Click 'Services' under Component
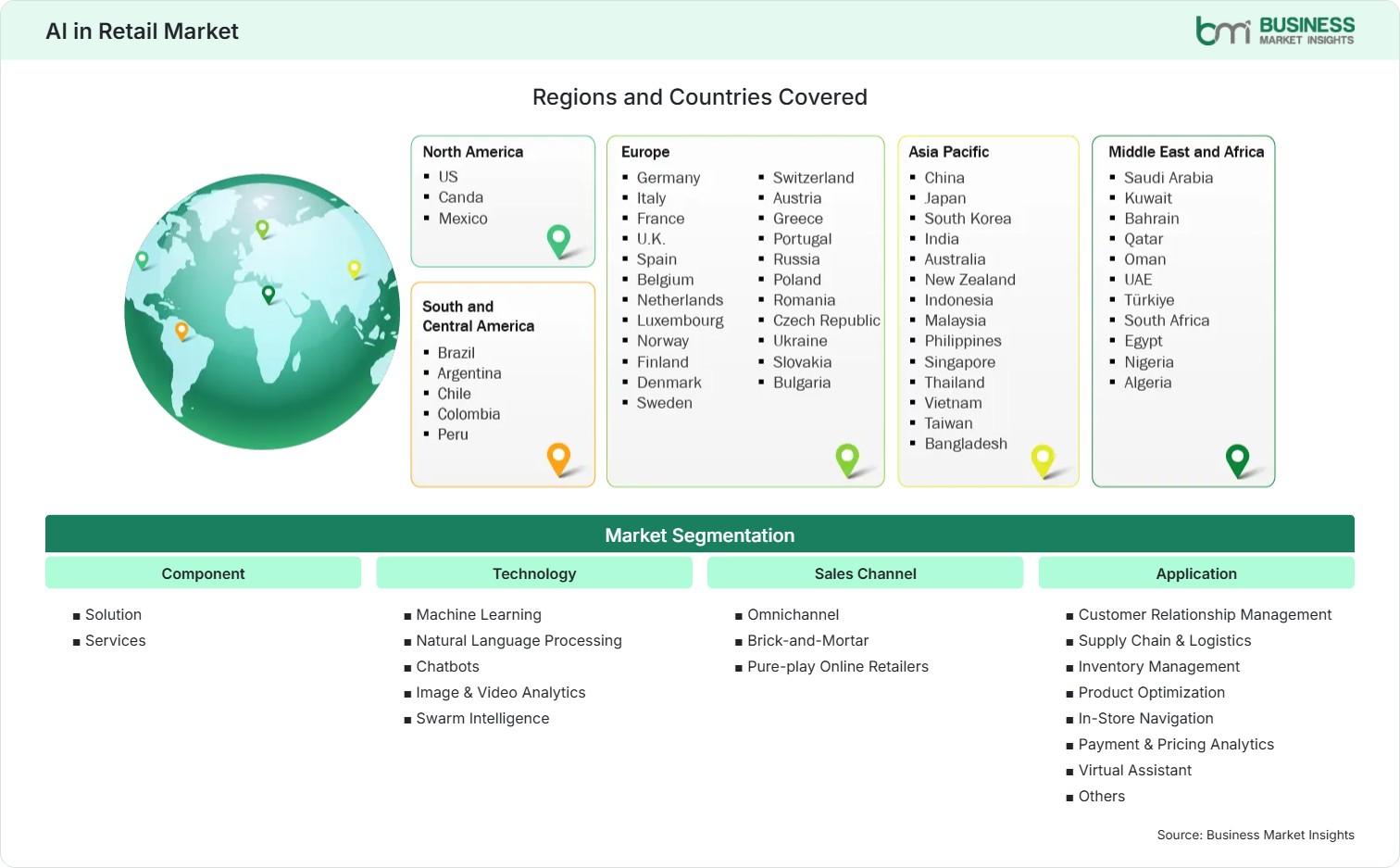 pyautogui.click(x=116, y=640)
